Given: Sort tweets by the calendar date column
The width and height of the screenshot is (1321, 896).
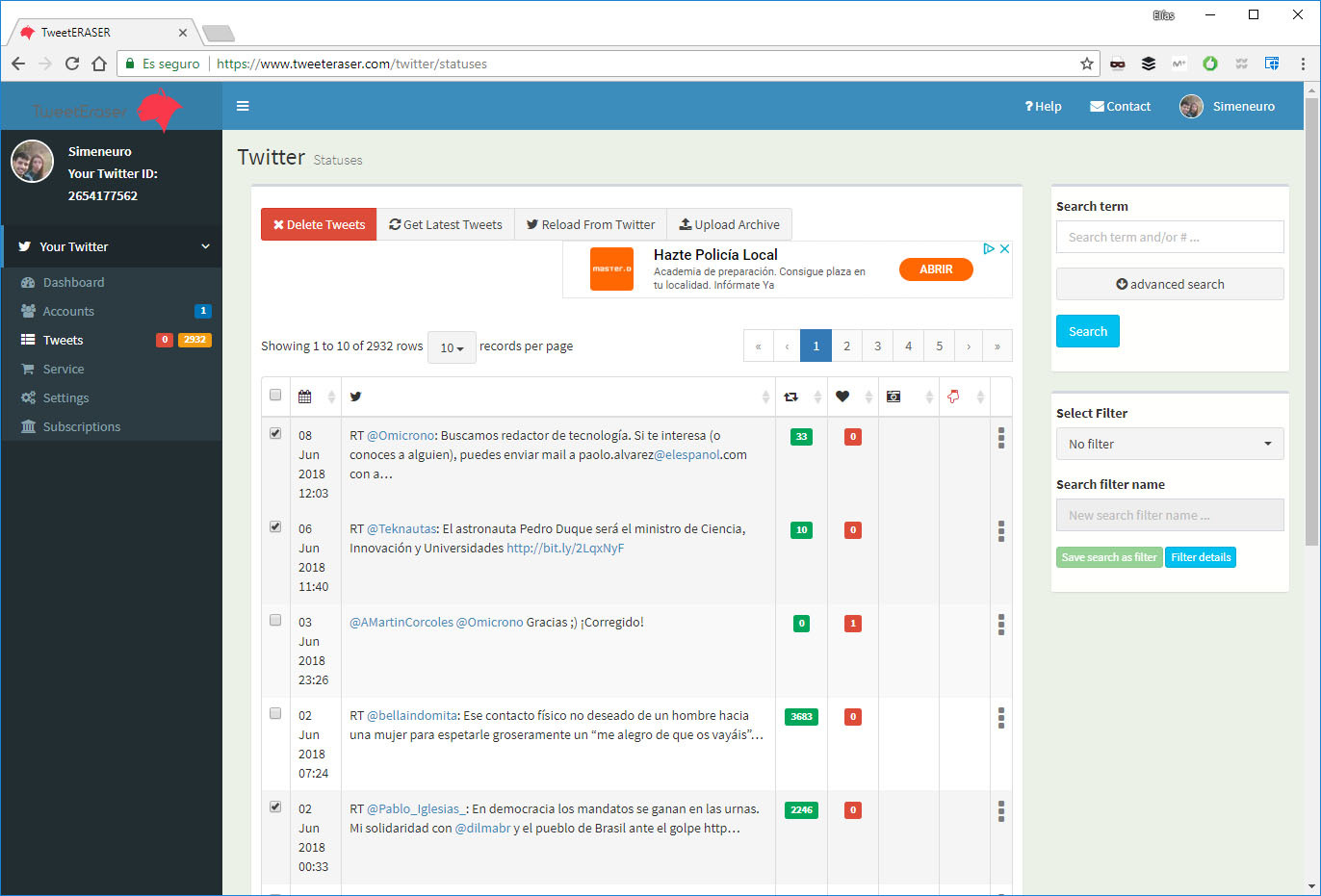Looking at the screenshot, I should point(304,396).
